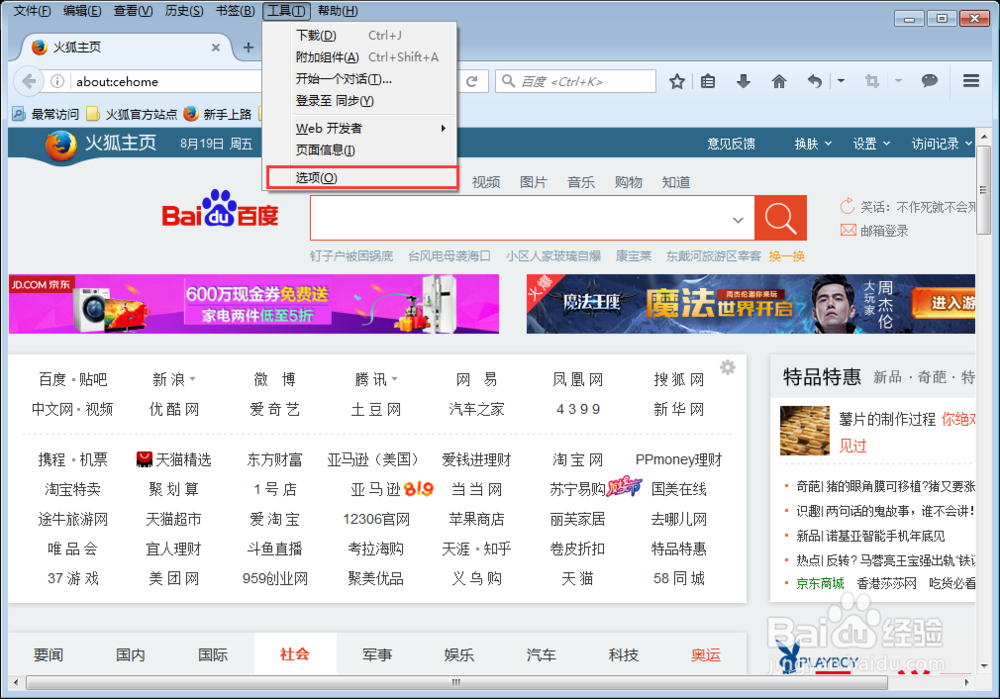Open the 12306官网 link
This screenshot has width=1000, height=699.
[376, 519]
